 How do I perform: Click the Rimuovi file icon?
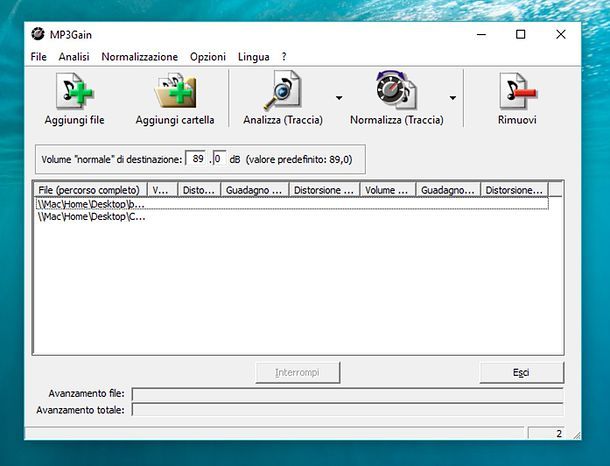(517, 91)
